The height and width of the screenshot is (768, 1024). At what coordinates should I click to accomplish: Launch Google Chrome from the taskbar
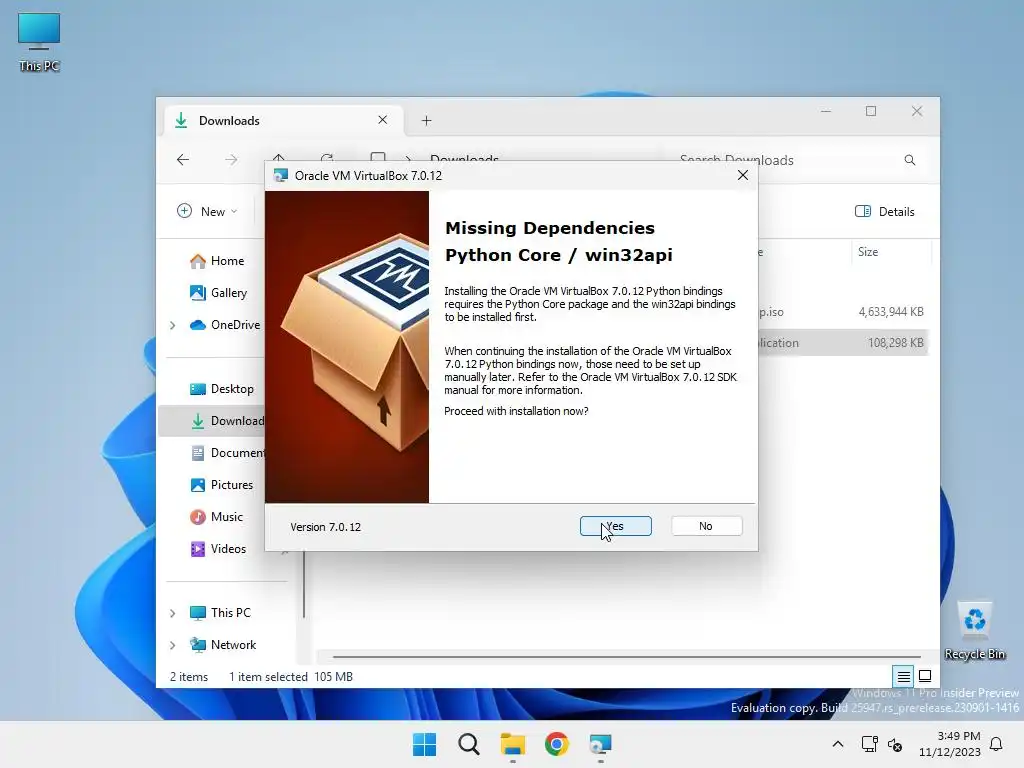(x=556, y=744)
